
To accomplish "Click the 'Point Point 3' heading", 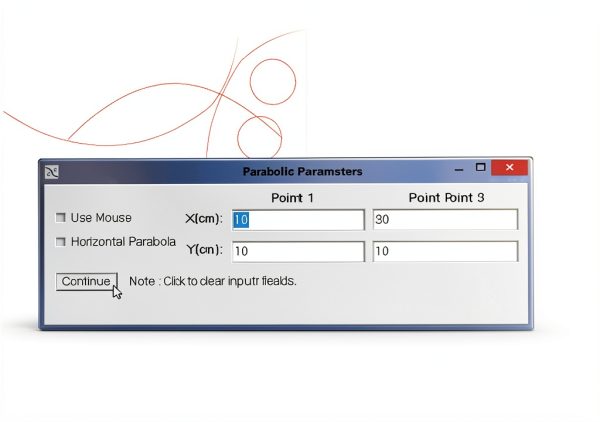I will pos(447,197).
